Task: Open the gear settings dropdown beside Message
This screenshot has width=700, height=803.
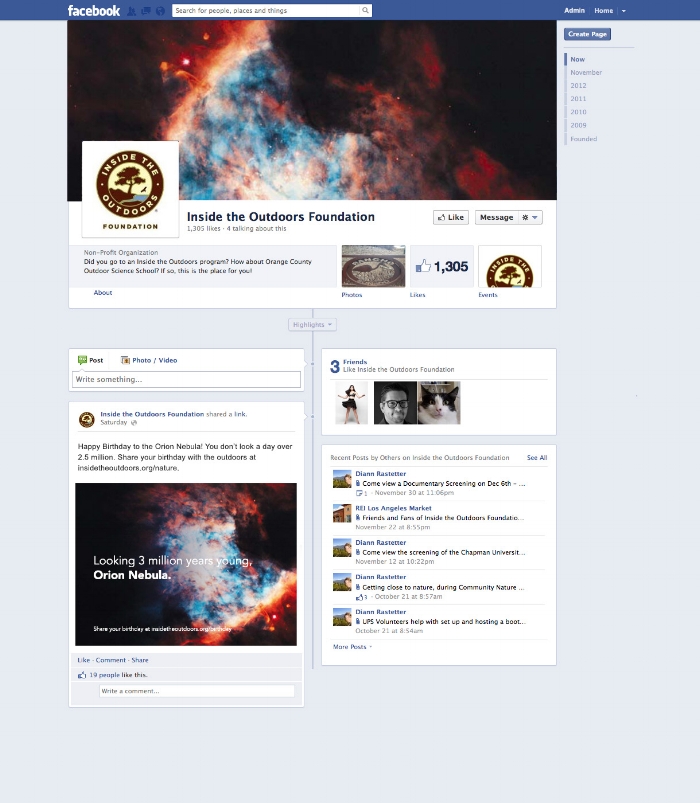Action: (530, 217)
